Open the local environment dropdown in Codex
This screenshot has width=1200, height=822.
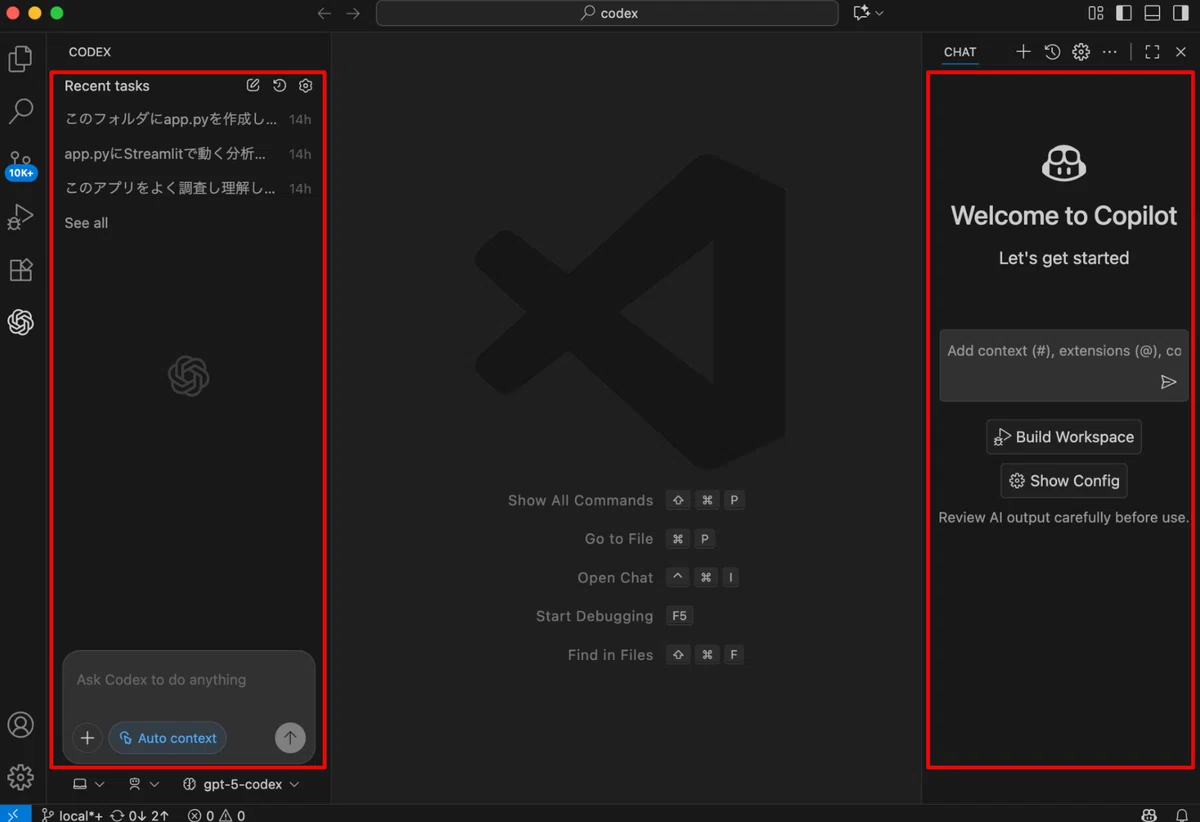89,785
